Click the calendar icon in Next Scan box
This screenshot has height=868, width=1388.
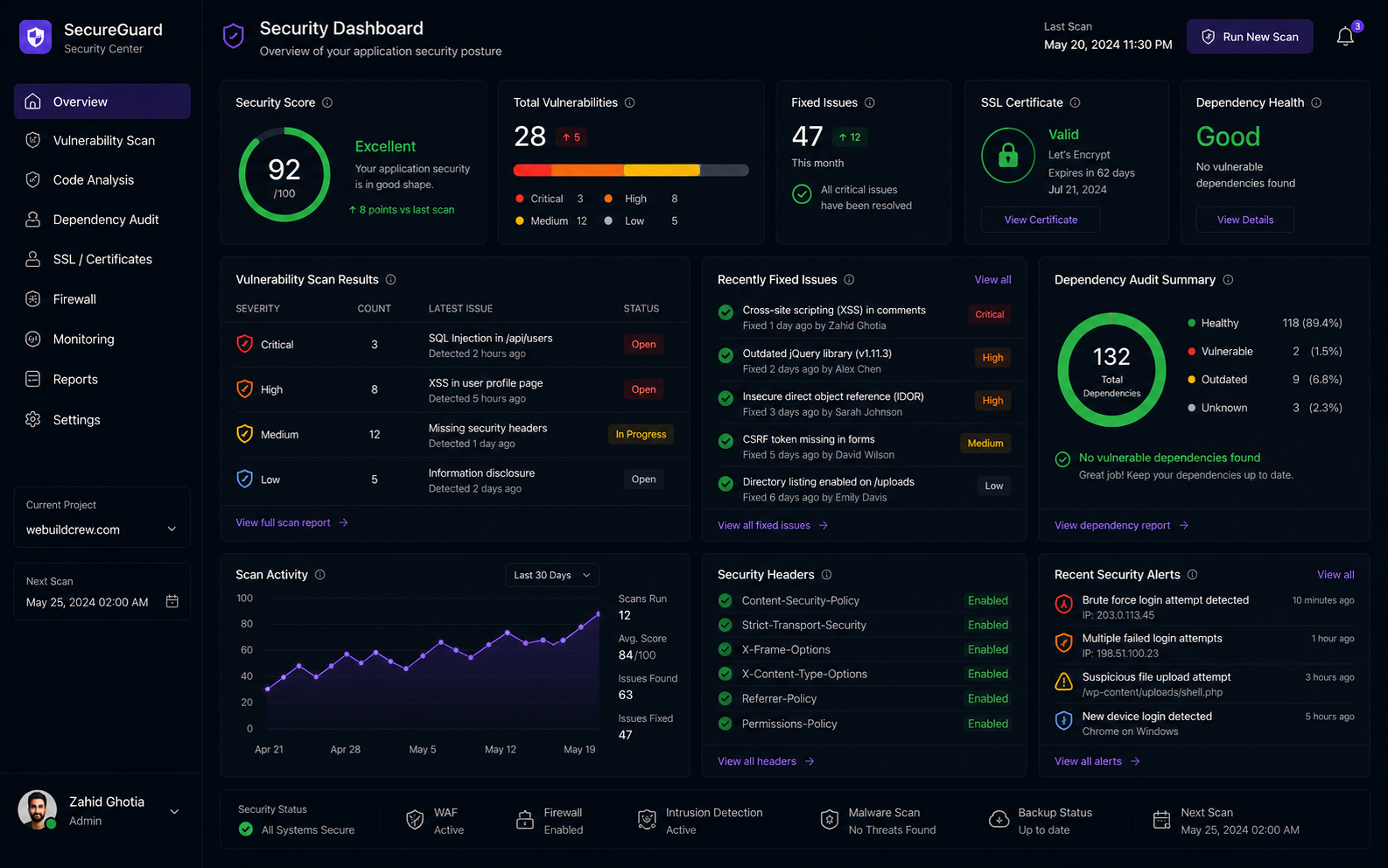coord(172,601)
